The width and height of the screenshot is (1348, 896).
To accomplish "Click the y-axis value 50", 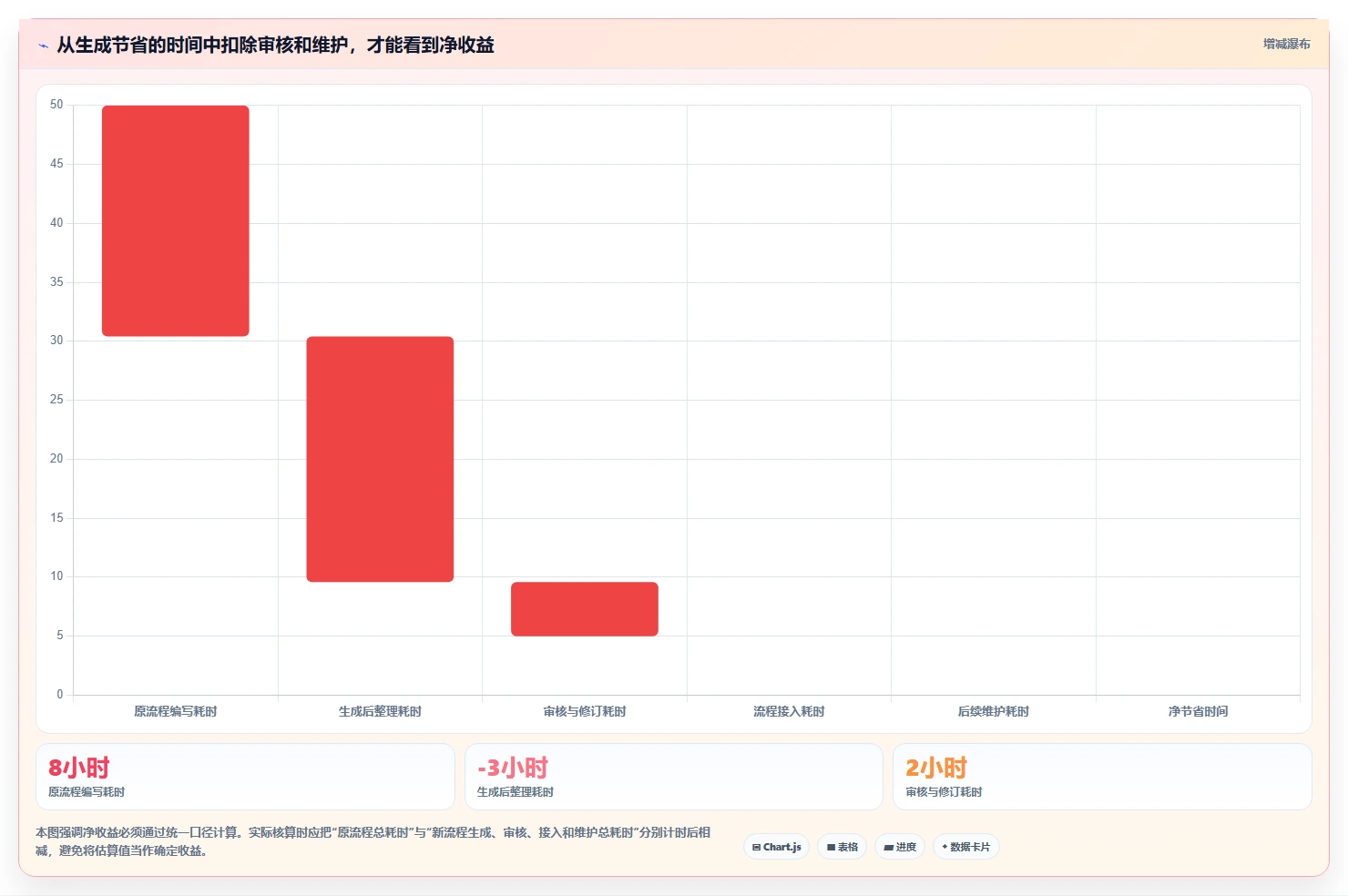I will (56, 105).
